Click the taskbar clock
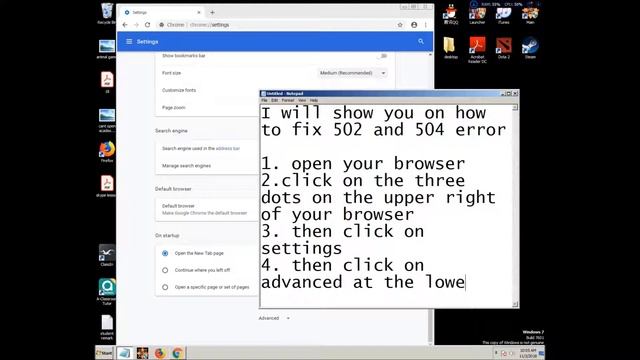640x360 pixels. click(528, 353)
